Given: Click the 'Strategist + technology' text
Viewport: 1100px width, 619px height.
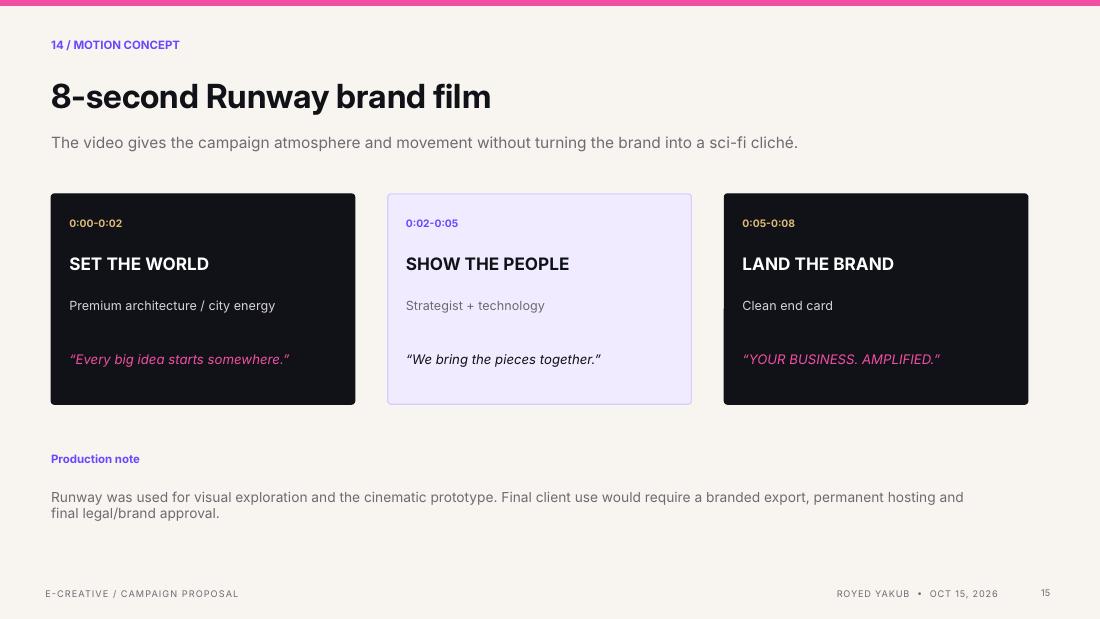Looking at the screenshot, I should (x=475, y=306).
